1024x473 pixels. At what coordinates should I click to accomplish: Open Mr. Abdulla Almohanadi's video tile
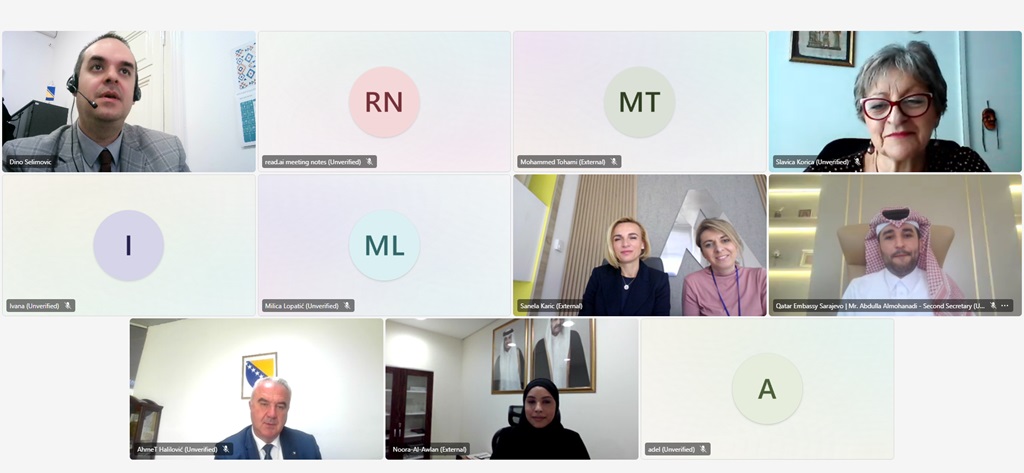coord(895,245)
